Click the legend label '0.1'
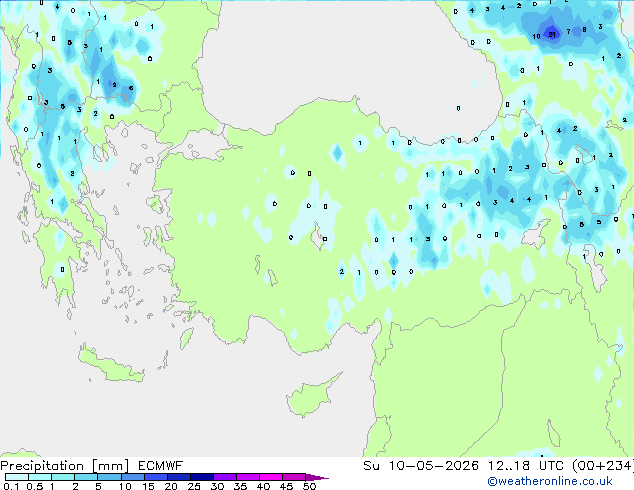Screen dimensions: 634x490 (11, 486)
